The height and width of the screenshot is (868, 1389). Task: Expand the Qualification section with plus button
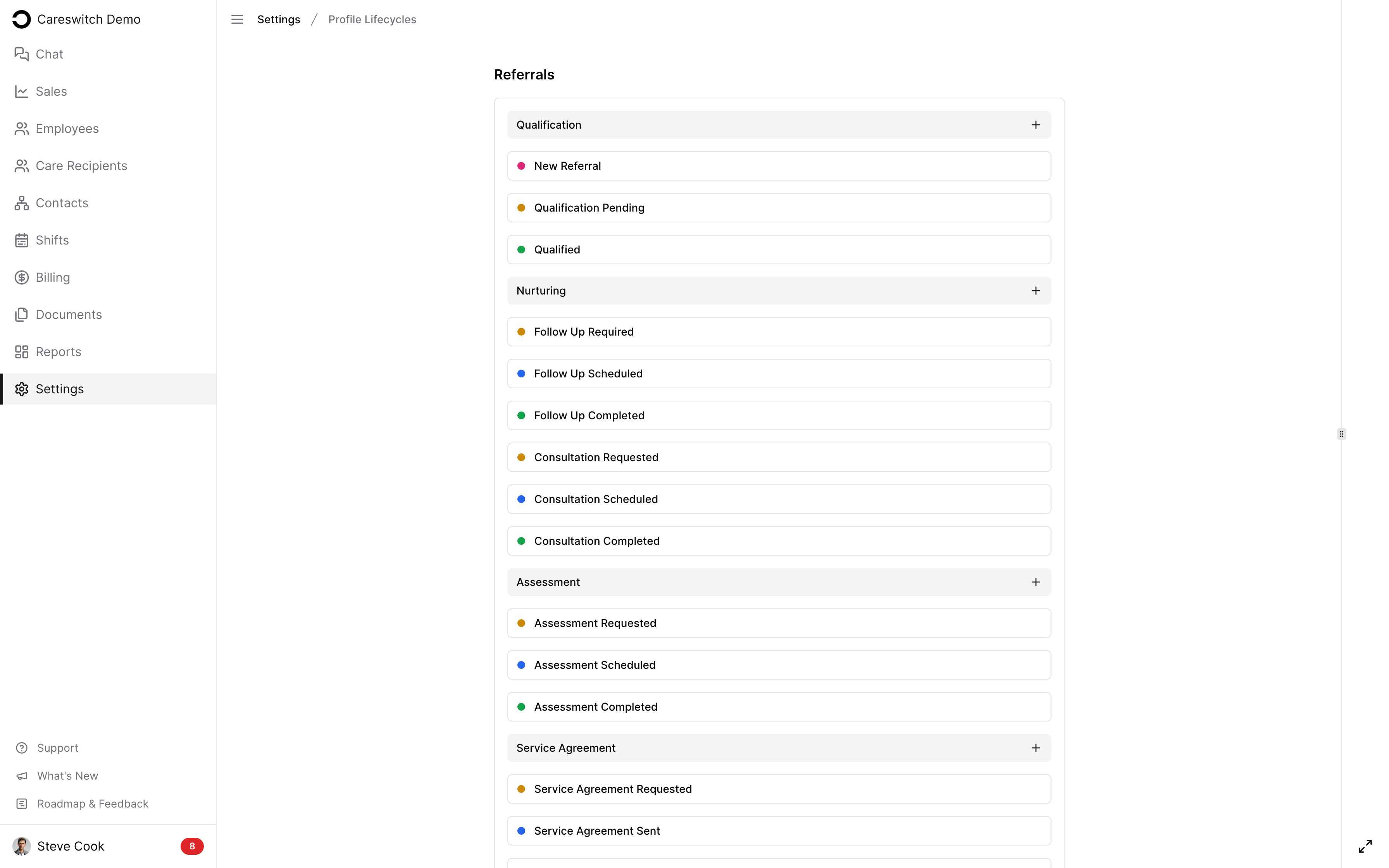pyautogui.click(x=1036, y=124)
